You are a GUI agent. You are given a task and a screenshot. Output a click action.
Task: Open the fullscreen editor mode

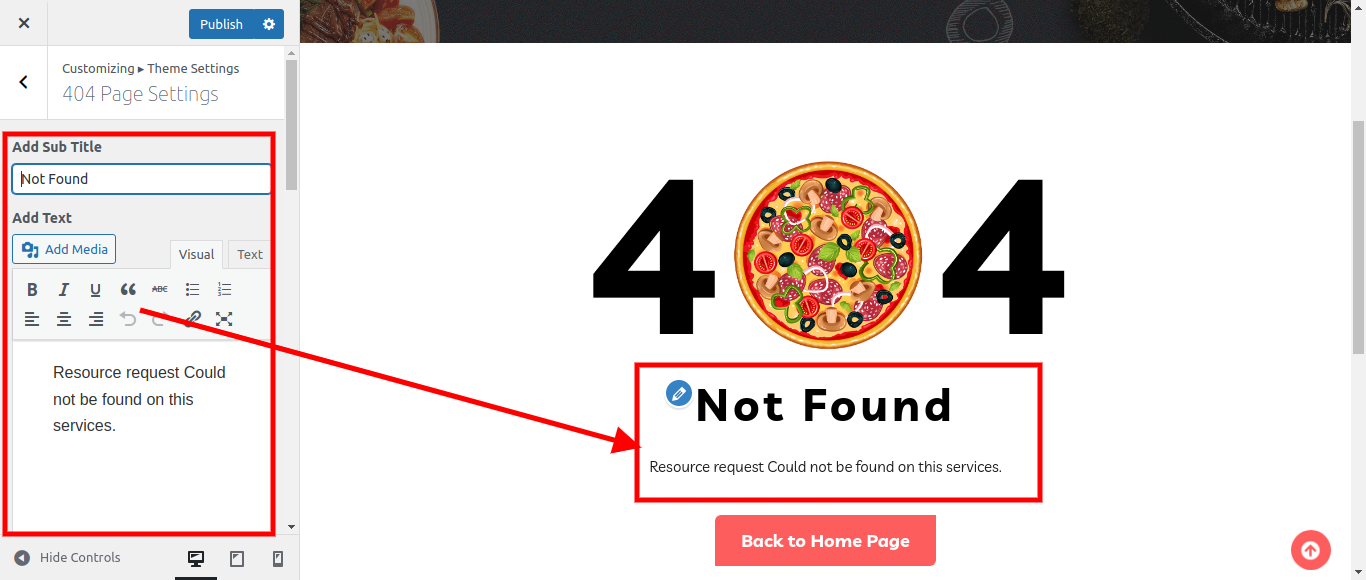pos(225,319)
